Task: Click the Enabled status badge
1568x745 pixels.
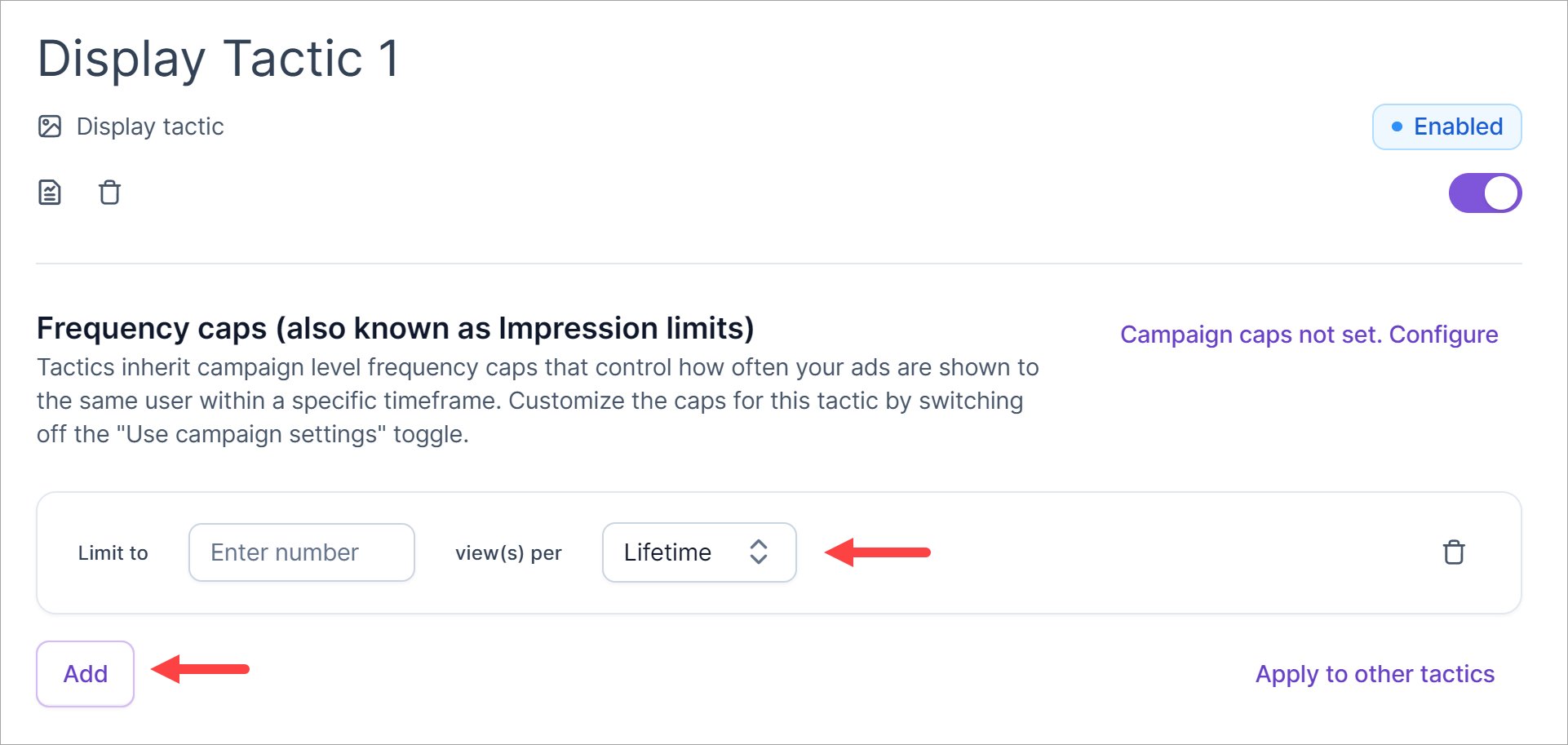Action: pos(1446,126)
